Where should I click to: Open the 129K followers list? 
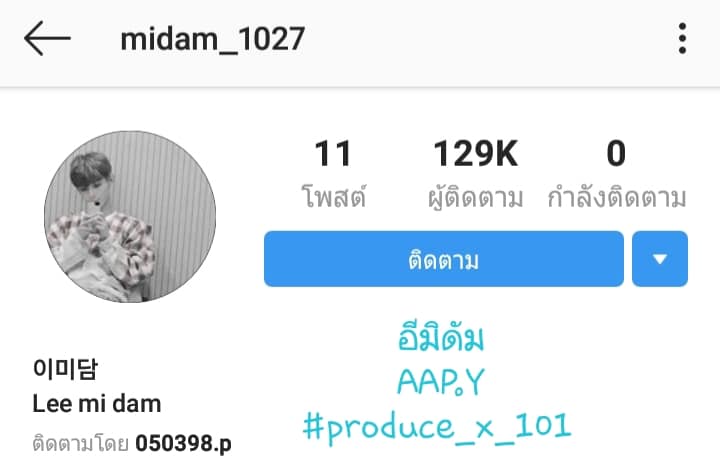[476, 153]
